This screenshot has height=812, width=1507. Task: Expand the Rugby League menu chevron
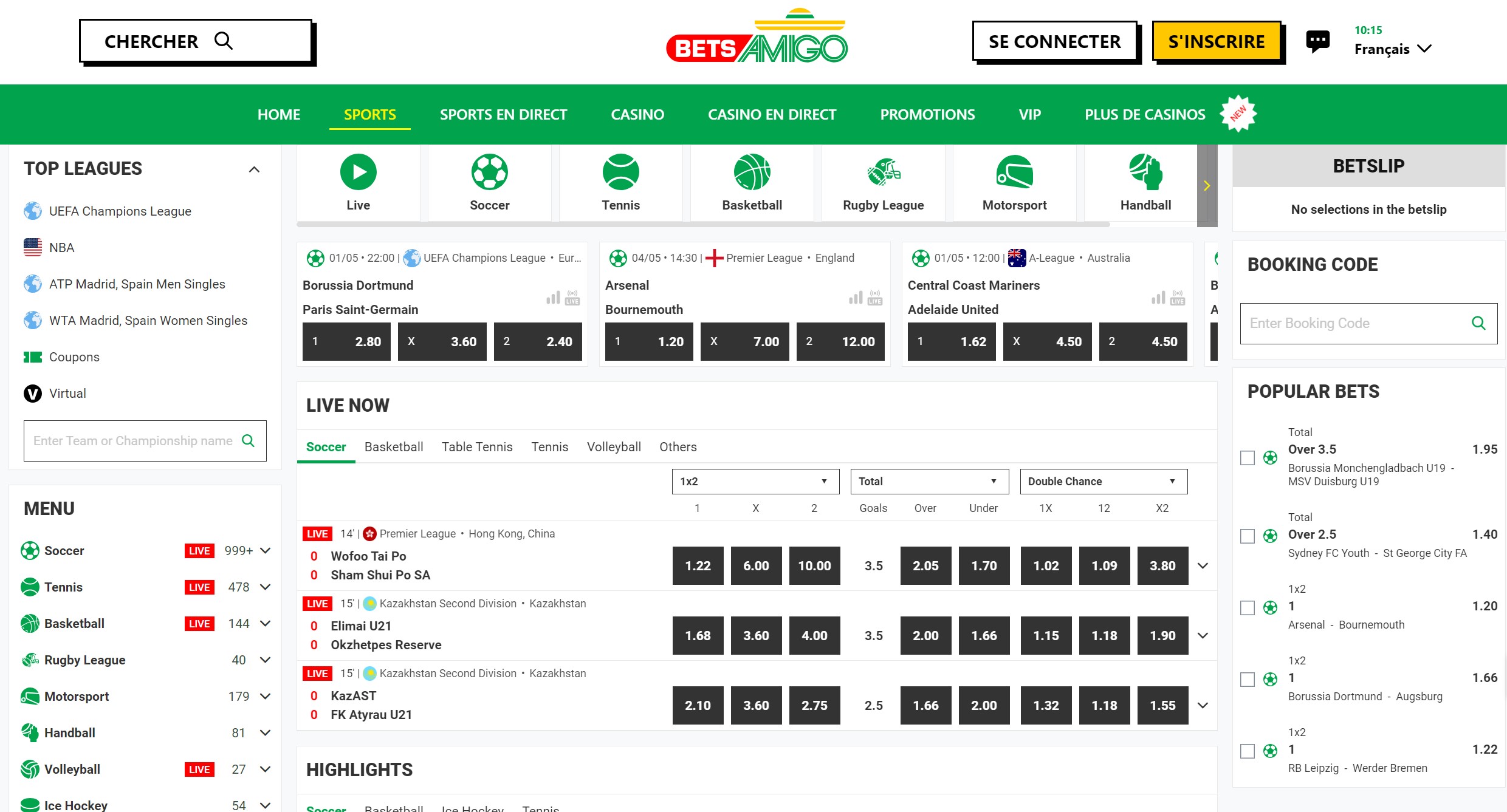[265, 660]
